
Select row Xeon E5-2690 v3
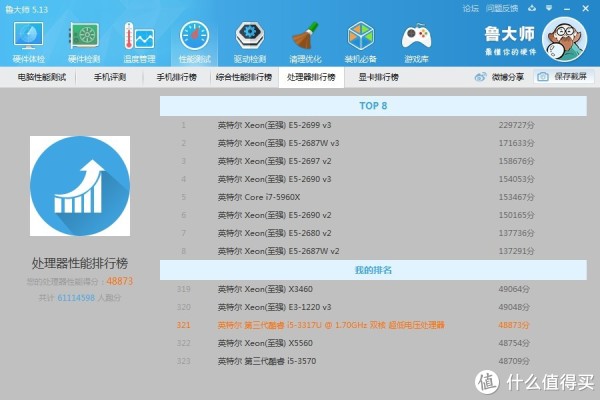tap(373, 179)
